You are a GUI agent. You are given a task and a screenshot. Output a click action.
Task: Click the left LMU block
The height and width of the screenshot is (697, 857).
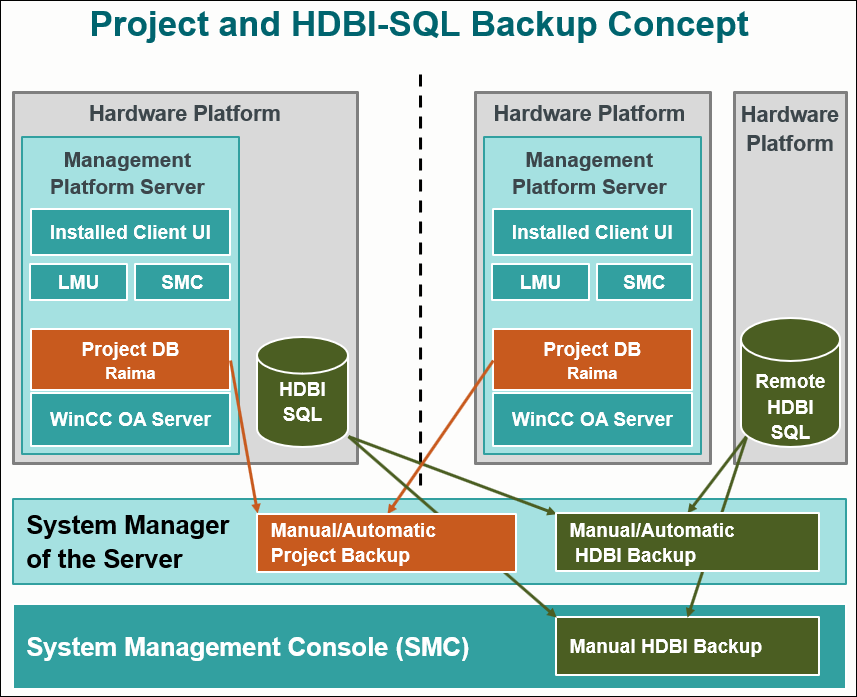[x=79, y=282]
